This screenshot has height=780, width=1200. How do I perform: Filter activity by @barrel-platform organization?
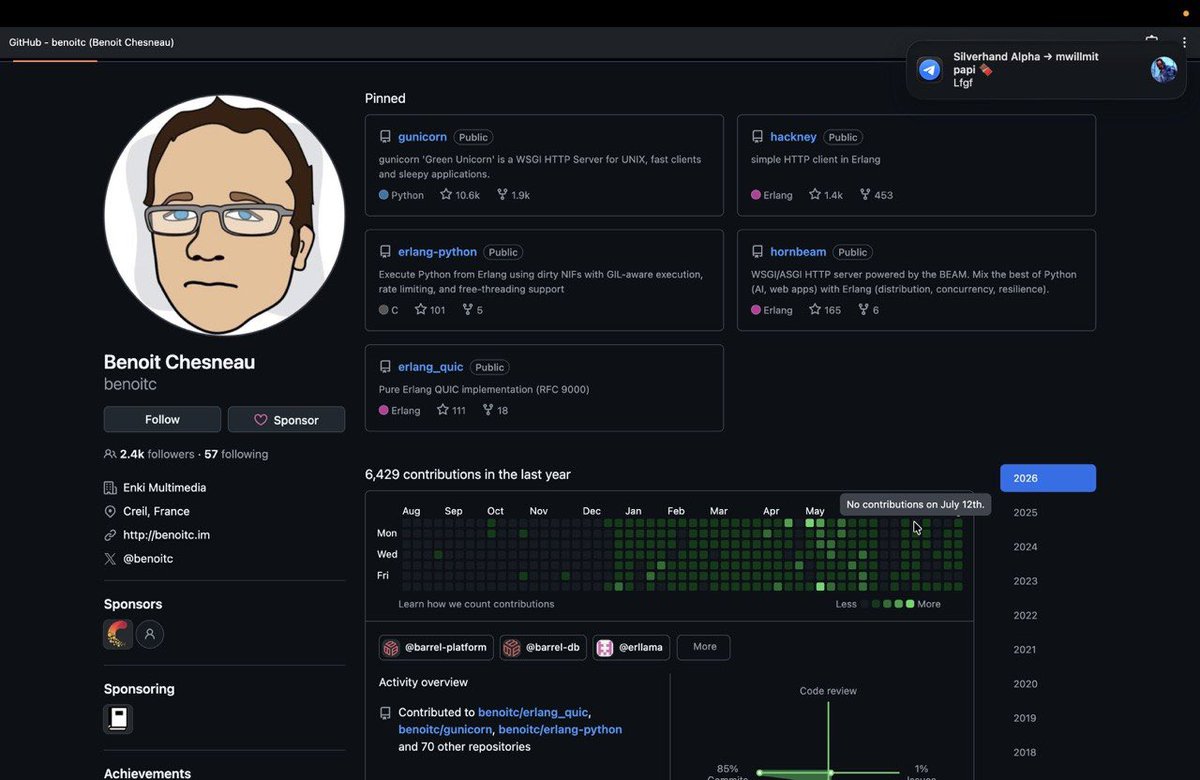tap(436, 648)
